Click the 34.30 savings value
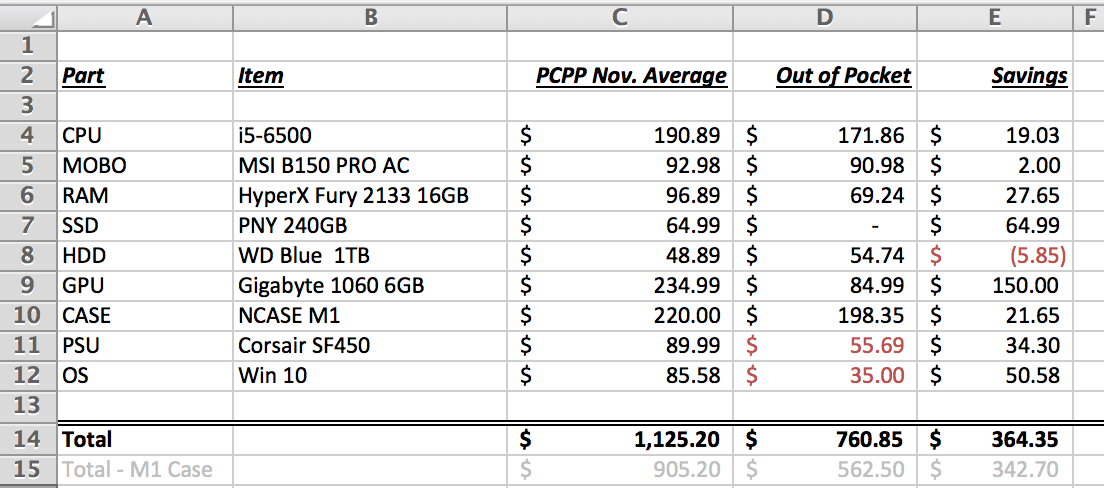The image size is (1104, 488). point(1033,345)
